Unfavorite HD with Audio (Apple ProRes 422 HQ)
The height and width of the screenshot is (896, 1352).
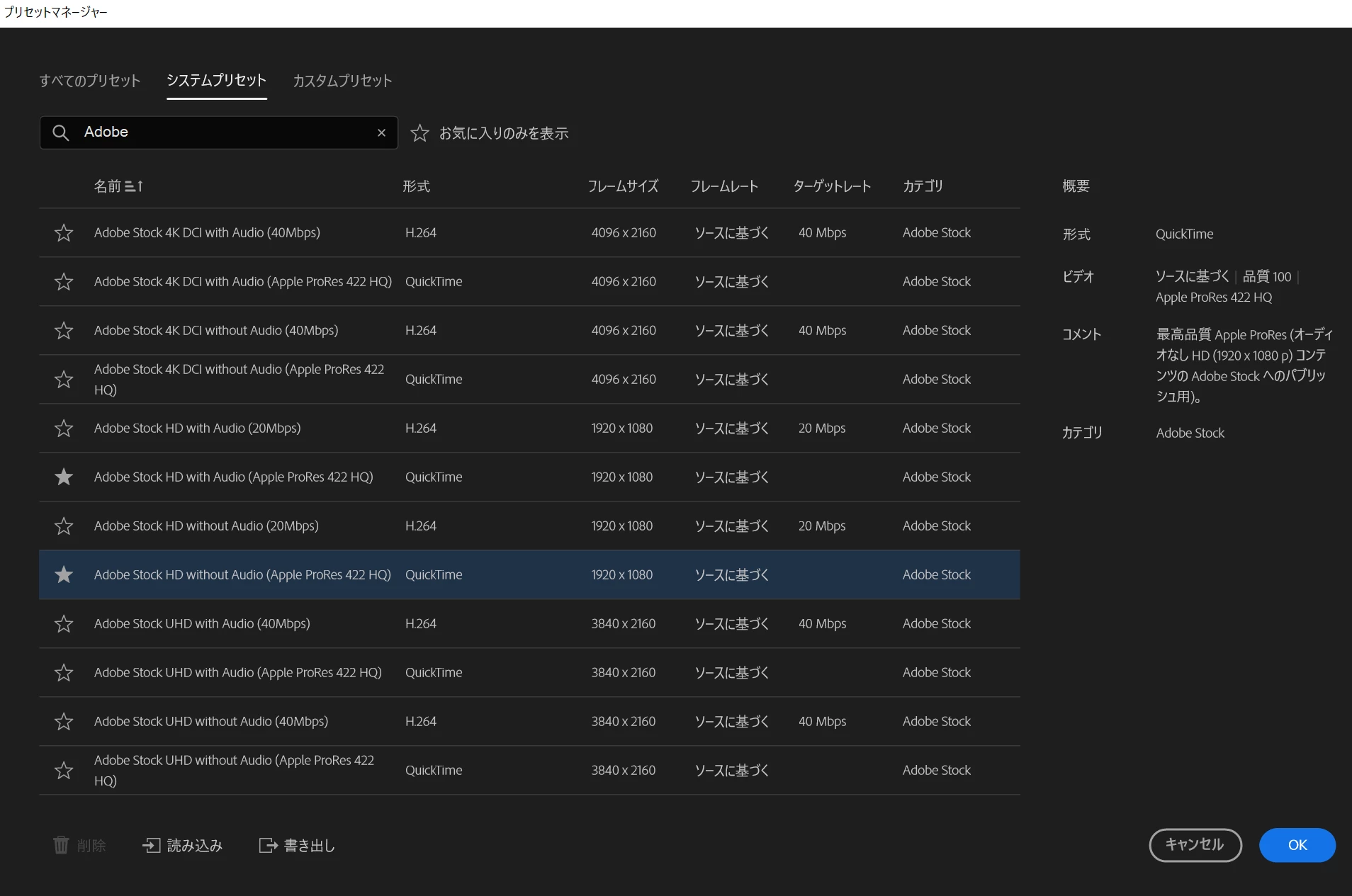tap(64, 477)
